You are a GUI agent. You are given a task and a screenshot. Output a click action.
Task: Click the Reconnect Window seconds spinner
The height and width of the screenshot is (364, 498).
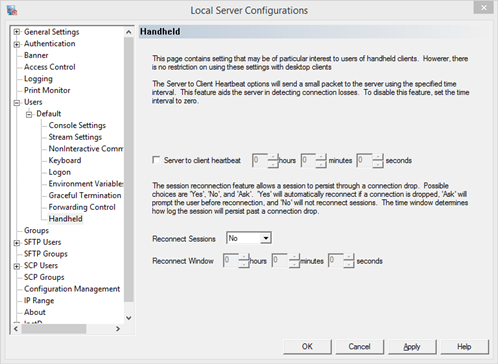[349, 261]
